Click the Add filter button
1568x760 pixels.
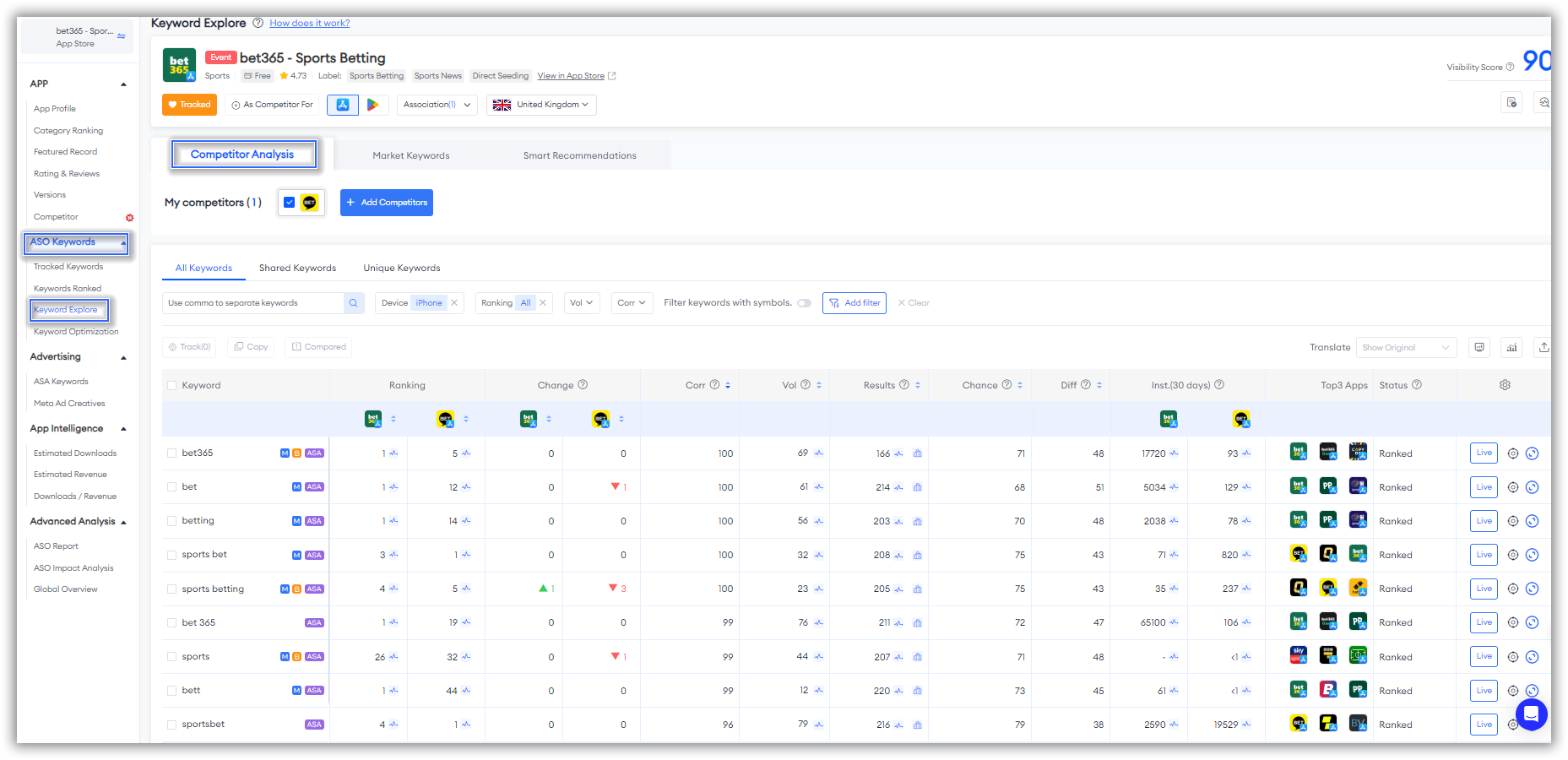click(x=855, y=303)
